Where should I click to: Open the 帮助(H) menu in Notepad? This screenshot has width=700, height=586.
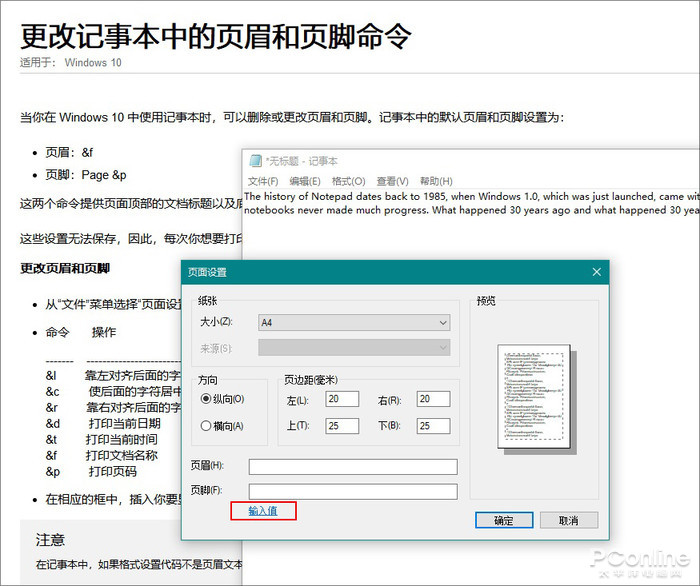tap(436, 181)
